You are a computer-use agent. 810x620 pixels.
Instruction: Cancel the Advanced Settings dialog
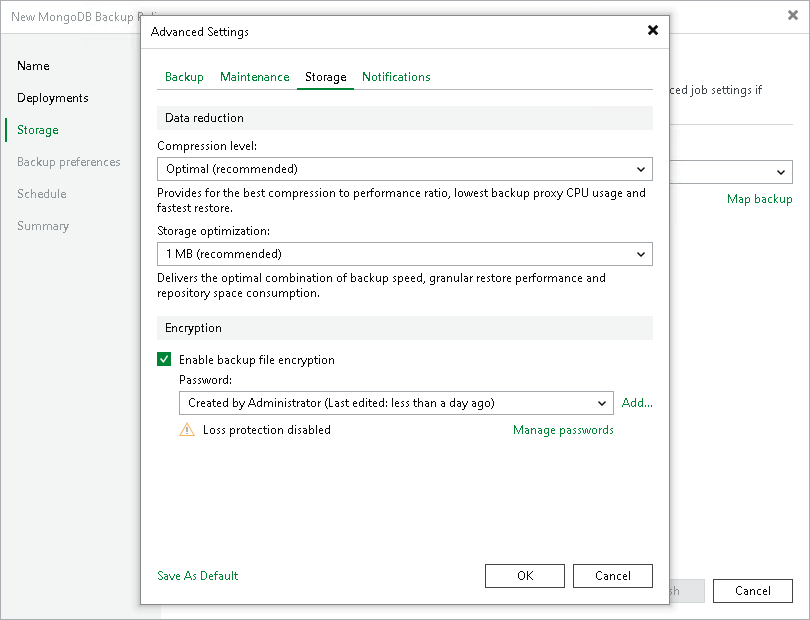click(x=613, y=576)
